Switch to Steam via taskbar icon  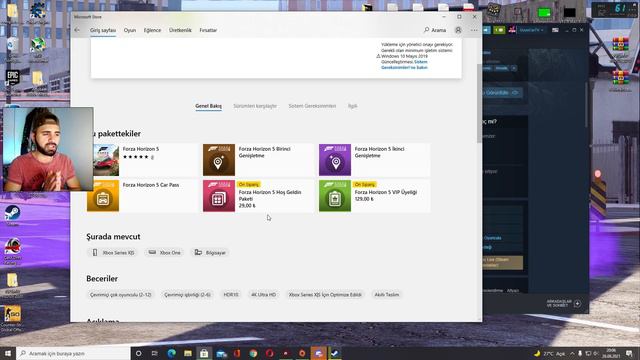point(335,353)
